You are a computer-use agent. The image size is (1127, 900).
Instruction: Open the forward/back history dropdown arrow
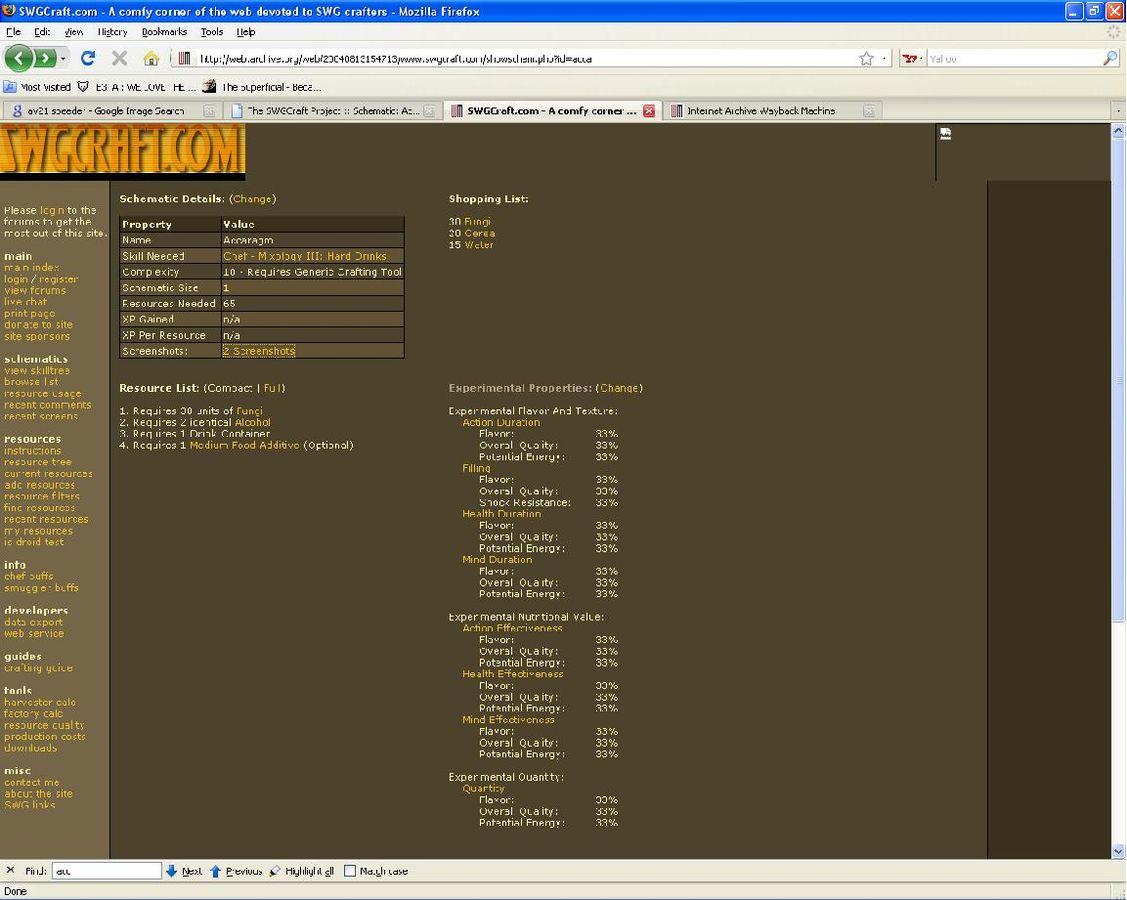coord(64,59)
